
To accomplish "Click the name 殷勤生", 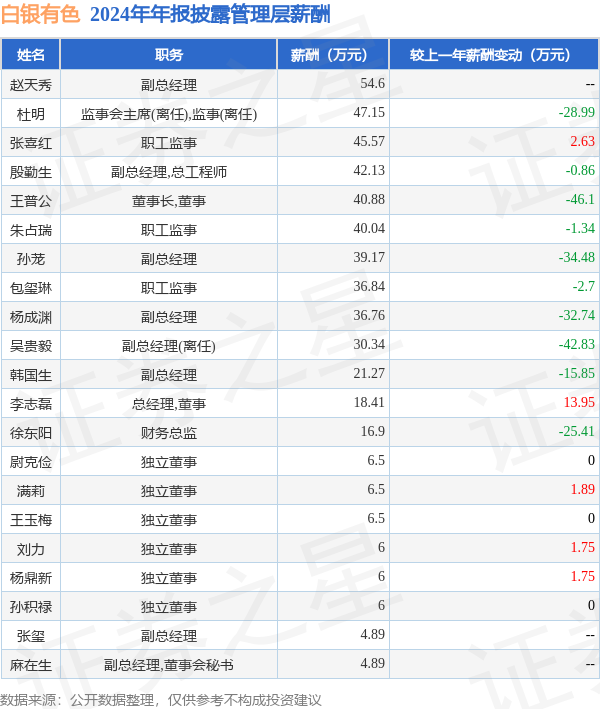I will 31,172.
